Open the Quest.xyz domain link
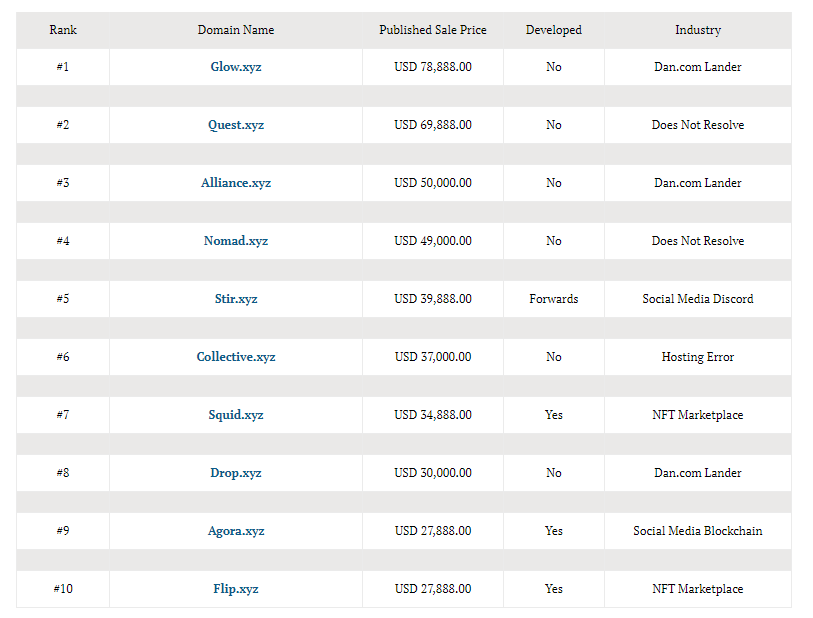The width and height of the screenshot is (813, 618). click(x=235, y=125)
